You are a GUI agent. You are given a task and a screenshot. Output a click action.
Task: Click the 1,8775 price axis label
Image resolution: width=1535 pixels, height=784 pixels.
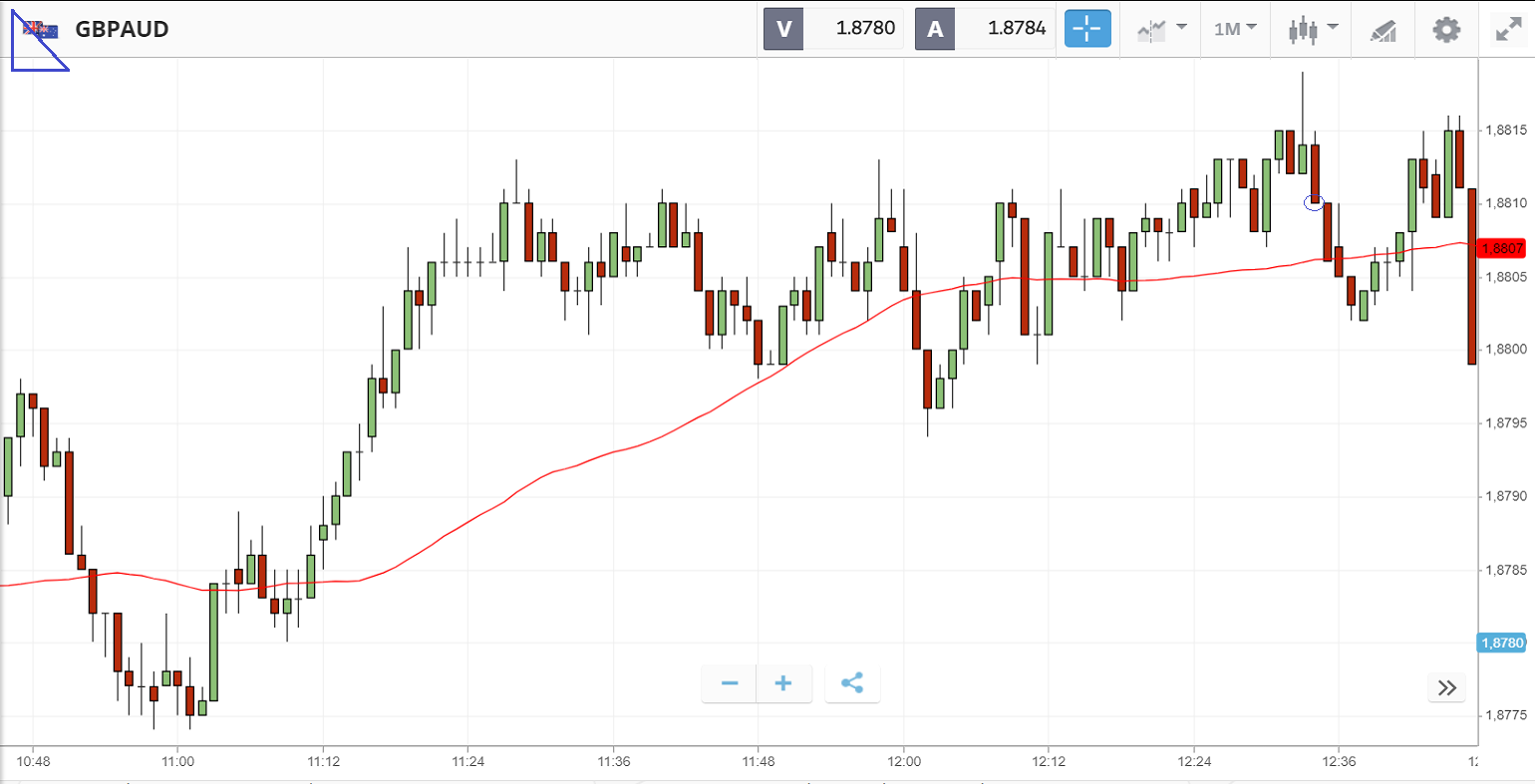coord(1505,715)
